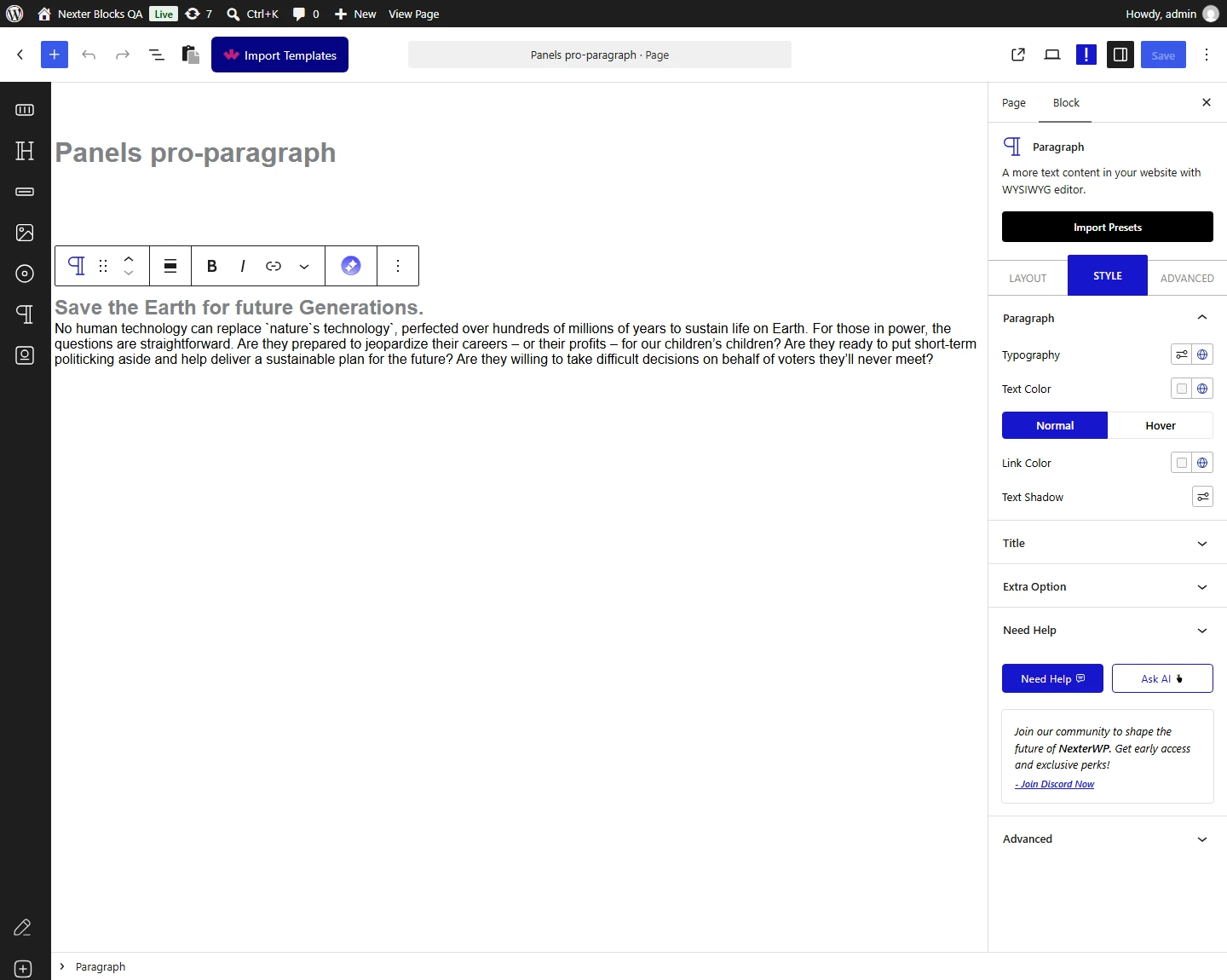
Task: Click the link icon in block toolbar
Action: (x=274, y=266)
